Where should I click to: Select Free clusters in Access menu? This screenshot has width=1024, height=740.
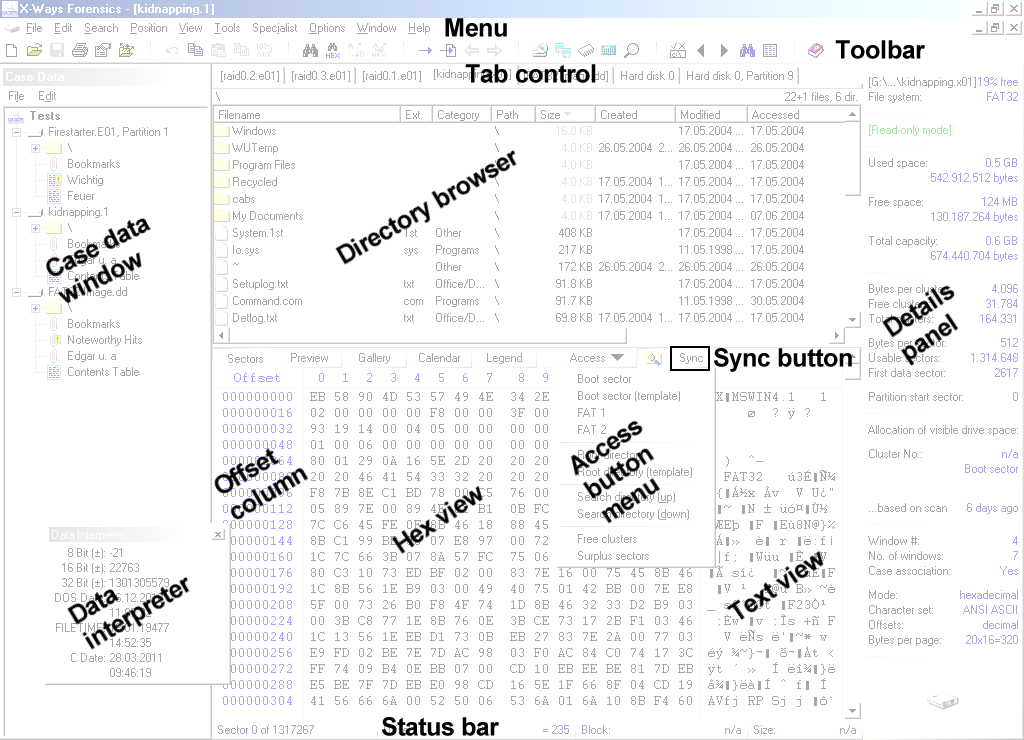607,539
